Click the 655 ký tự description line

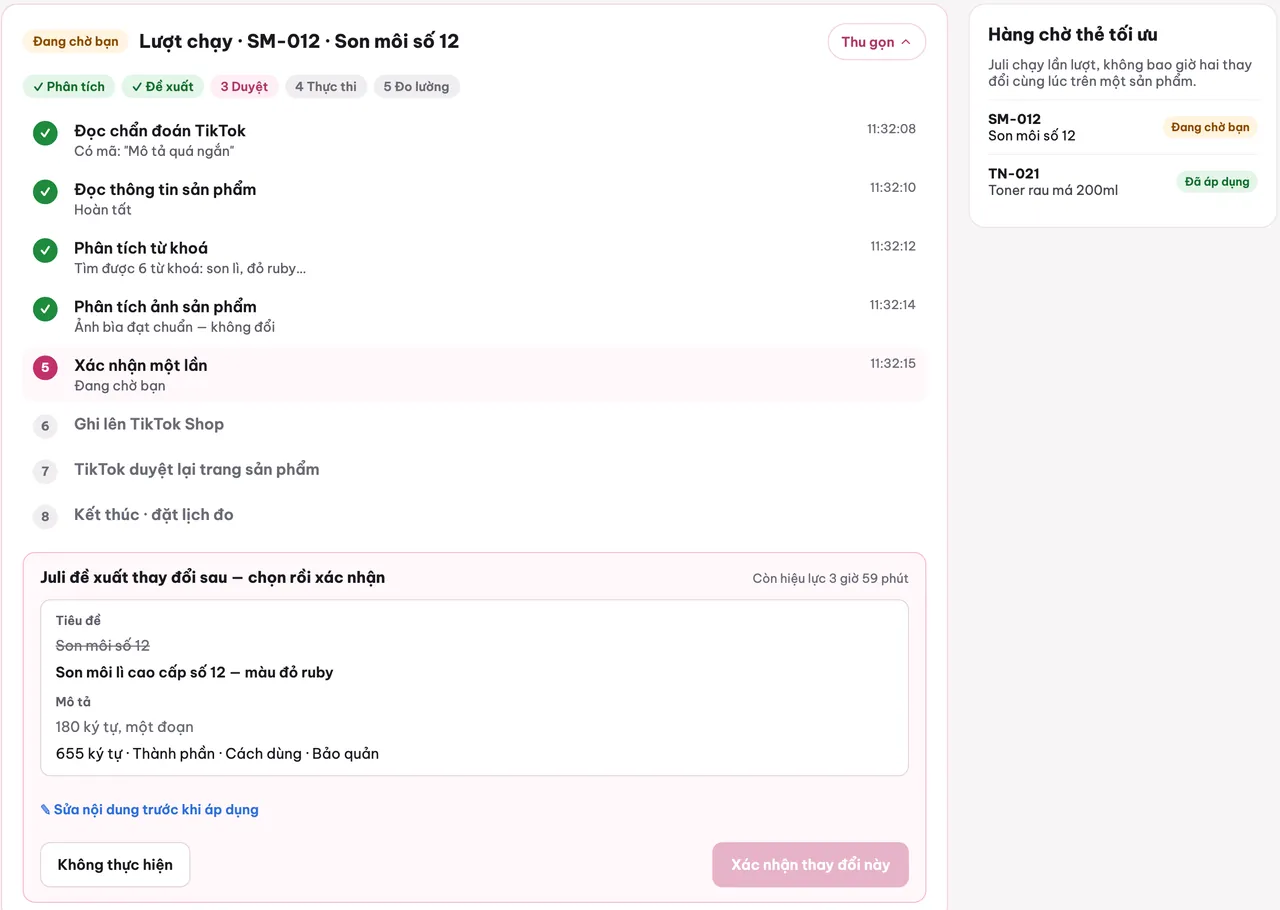click(x=217, y=754)
